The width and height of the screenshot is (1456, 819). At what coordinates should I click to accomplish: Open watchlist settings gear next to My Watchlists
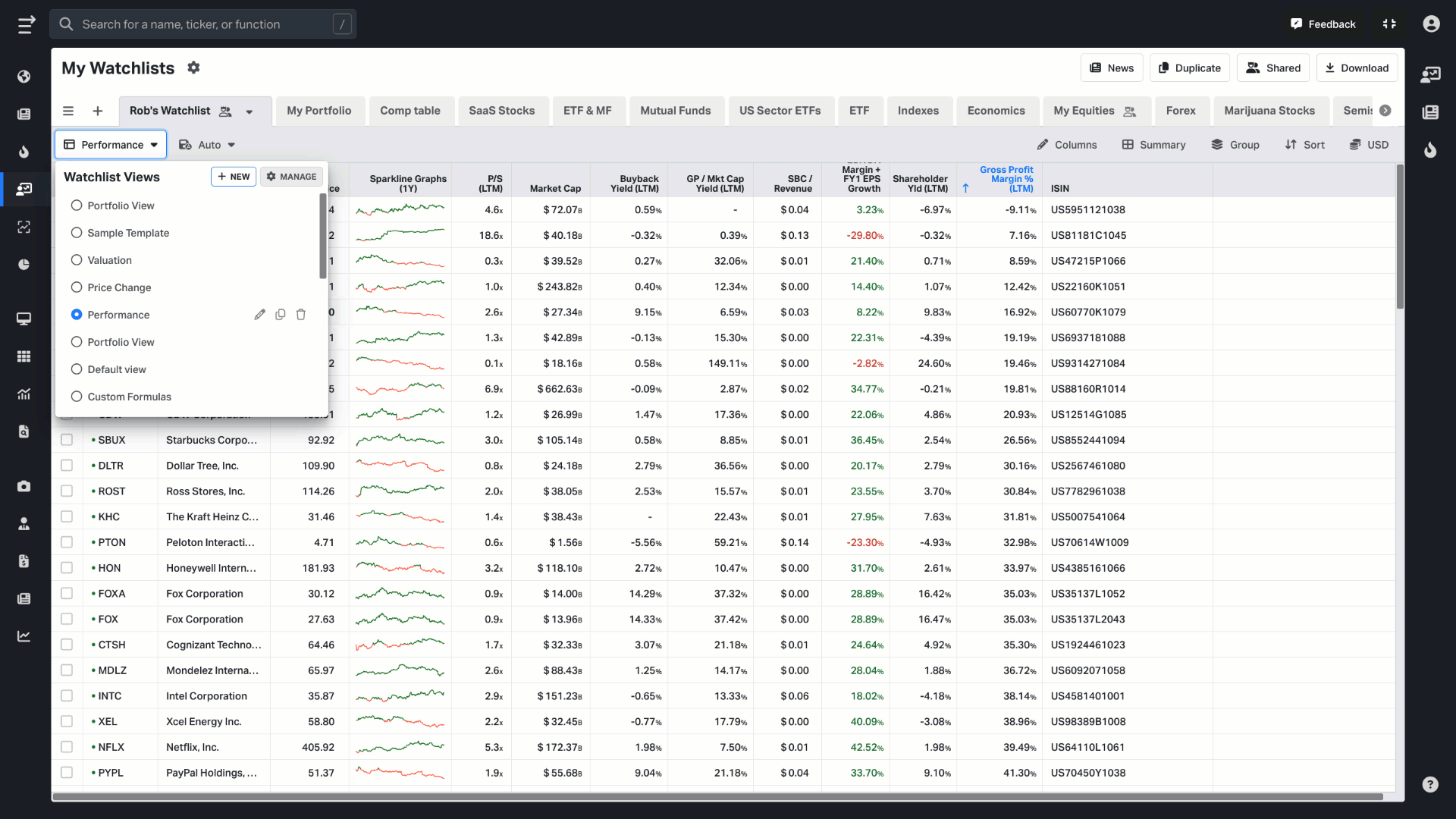194,67
